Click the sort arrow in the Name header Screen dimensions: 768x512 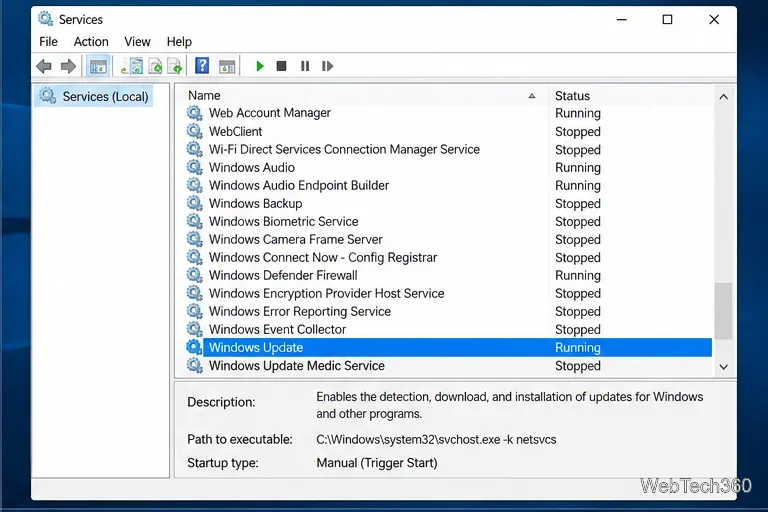point(531,96)
